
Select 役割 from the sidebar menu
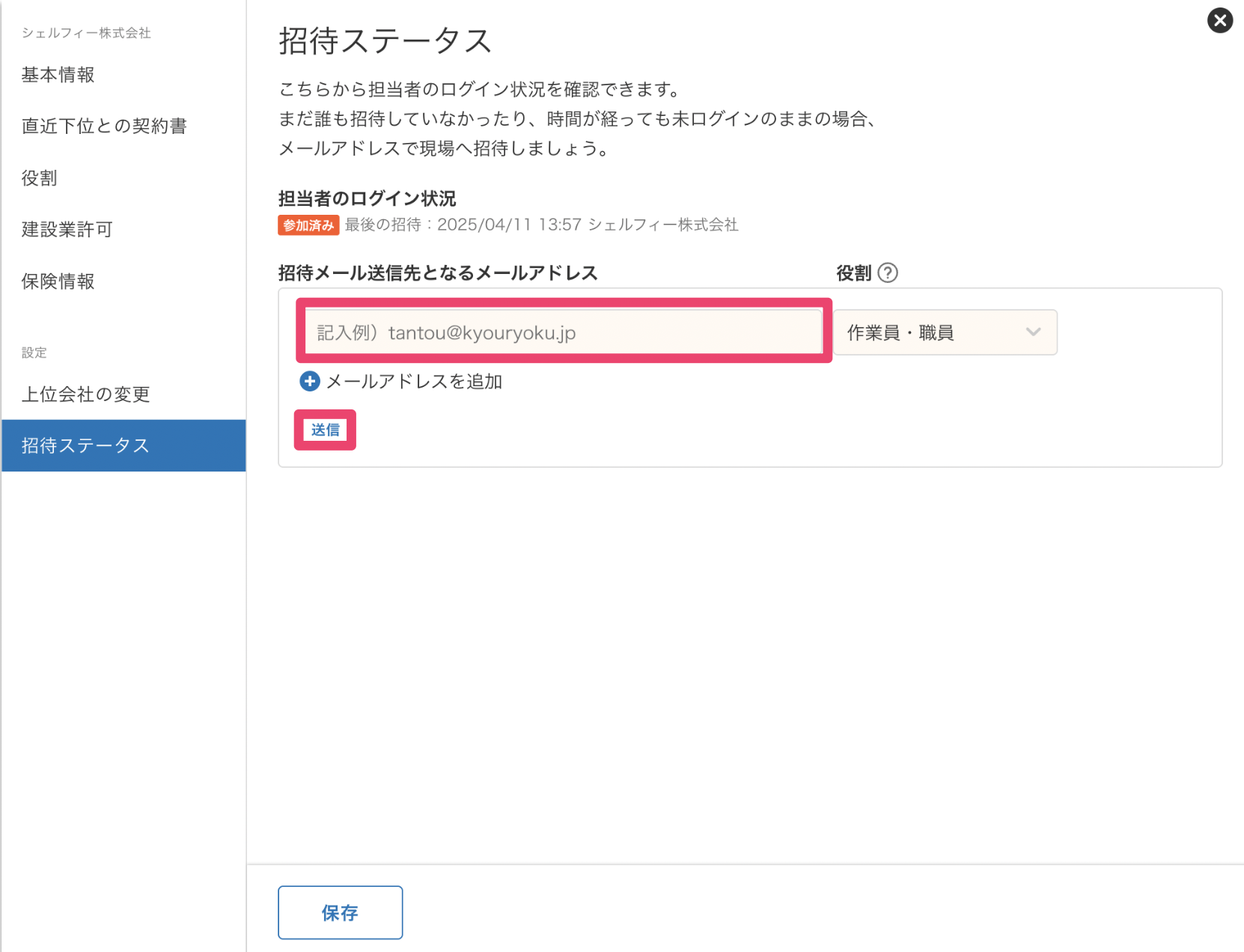click(40, 178)
